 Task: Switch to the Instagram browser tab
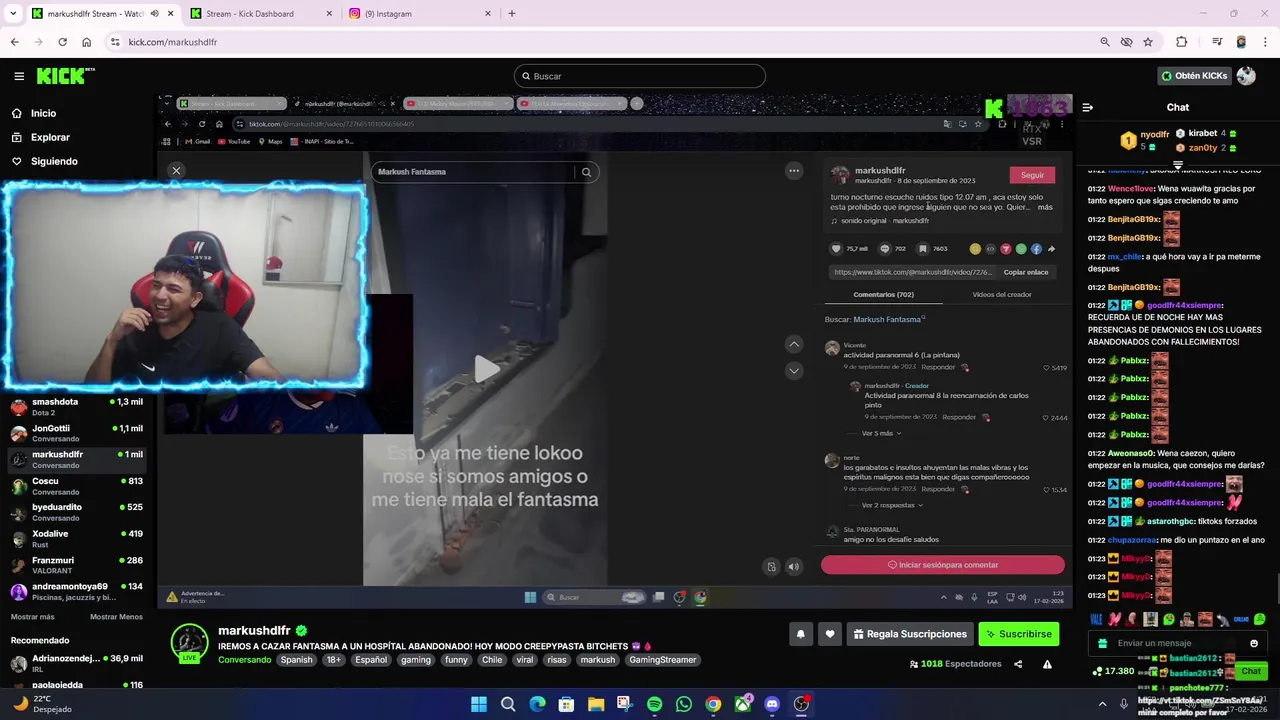pyautogui.click(x=420, y=14)
